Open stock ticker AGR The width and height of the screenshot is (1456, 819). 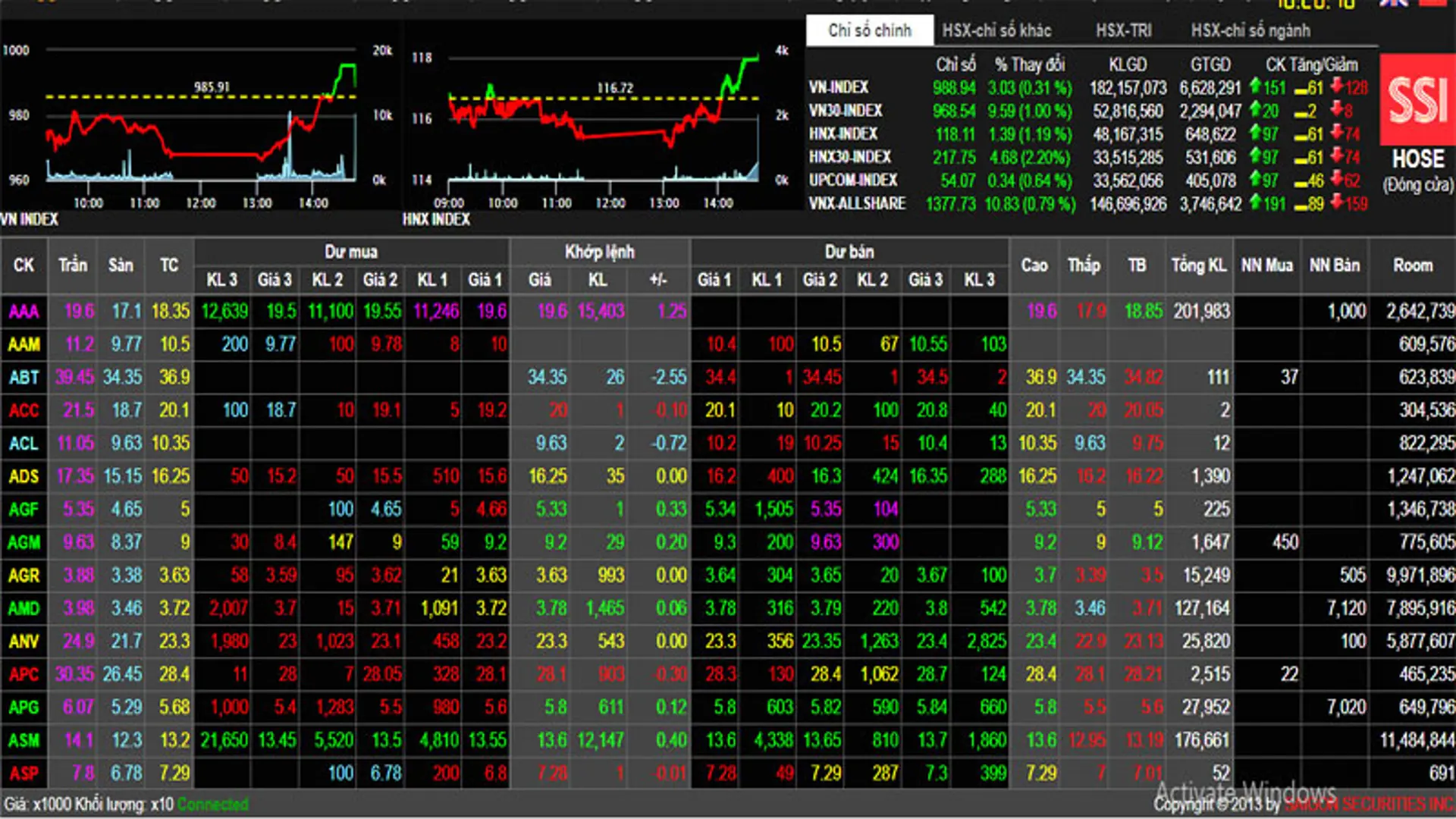tap(24, 576)
